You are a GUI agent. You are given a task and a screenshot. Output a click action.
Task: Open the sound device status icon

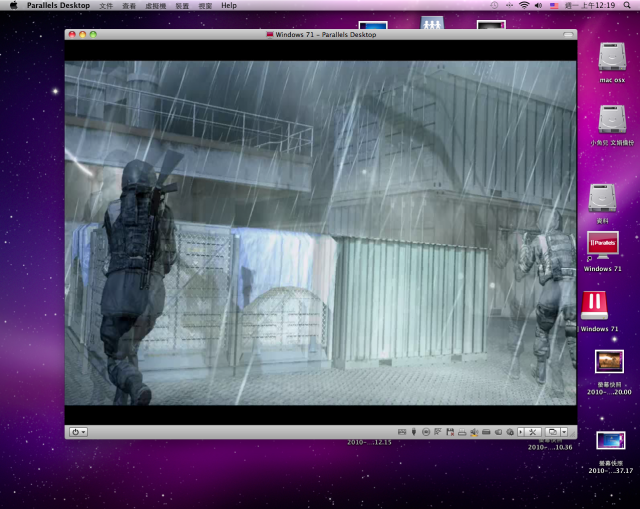pos(474,432)
